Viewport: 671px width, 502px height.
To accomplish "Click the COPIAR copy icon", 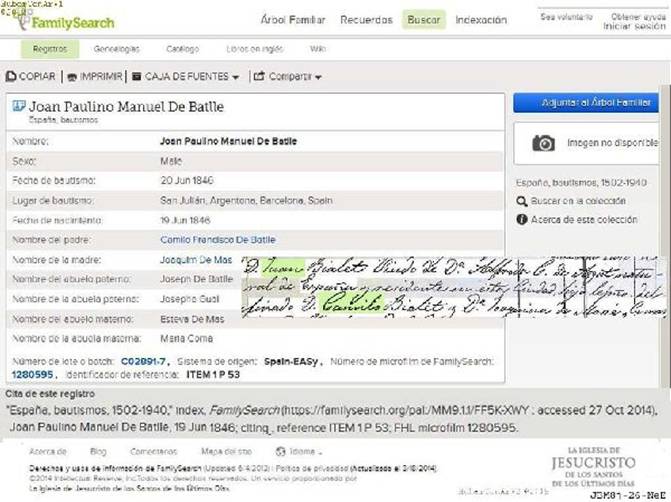I will click(12, 76).
